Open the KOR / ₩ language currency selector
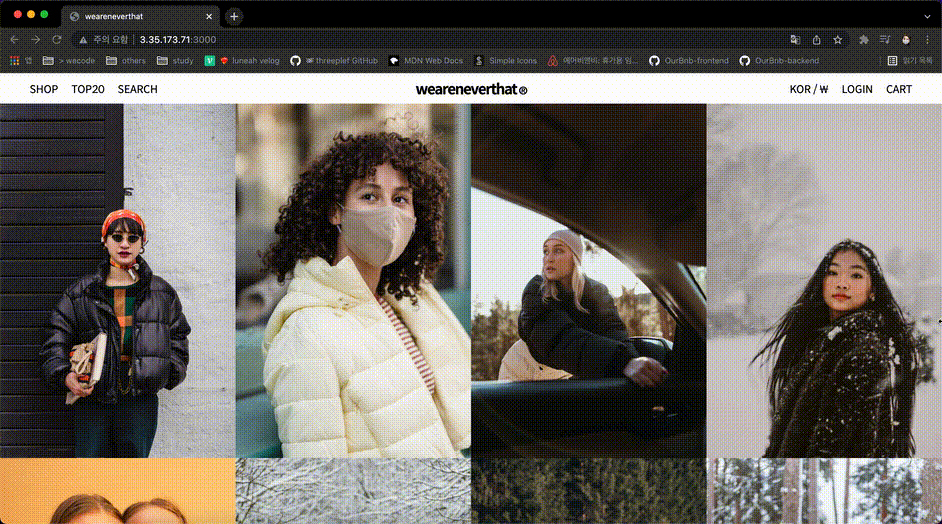 tap(809, 89)
